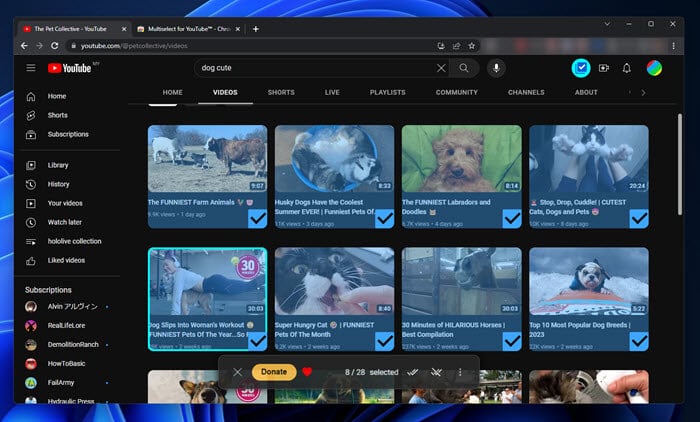This screenshot has width=700, height=422.
Task: Uncheck the Super Hungry Cat video checkbox
Action: tap(384, 341)
